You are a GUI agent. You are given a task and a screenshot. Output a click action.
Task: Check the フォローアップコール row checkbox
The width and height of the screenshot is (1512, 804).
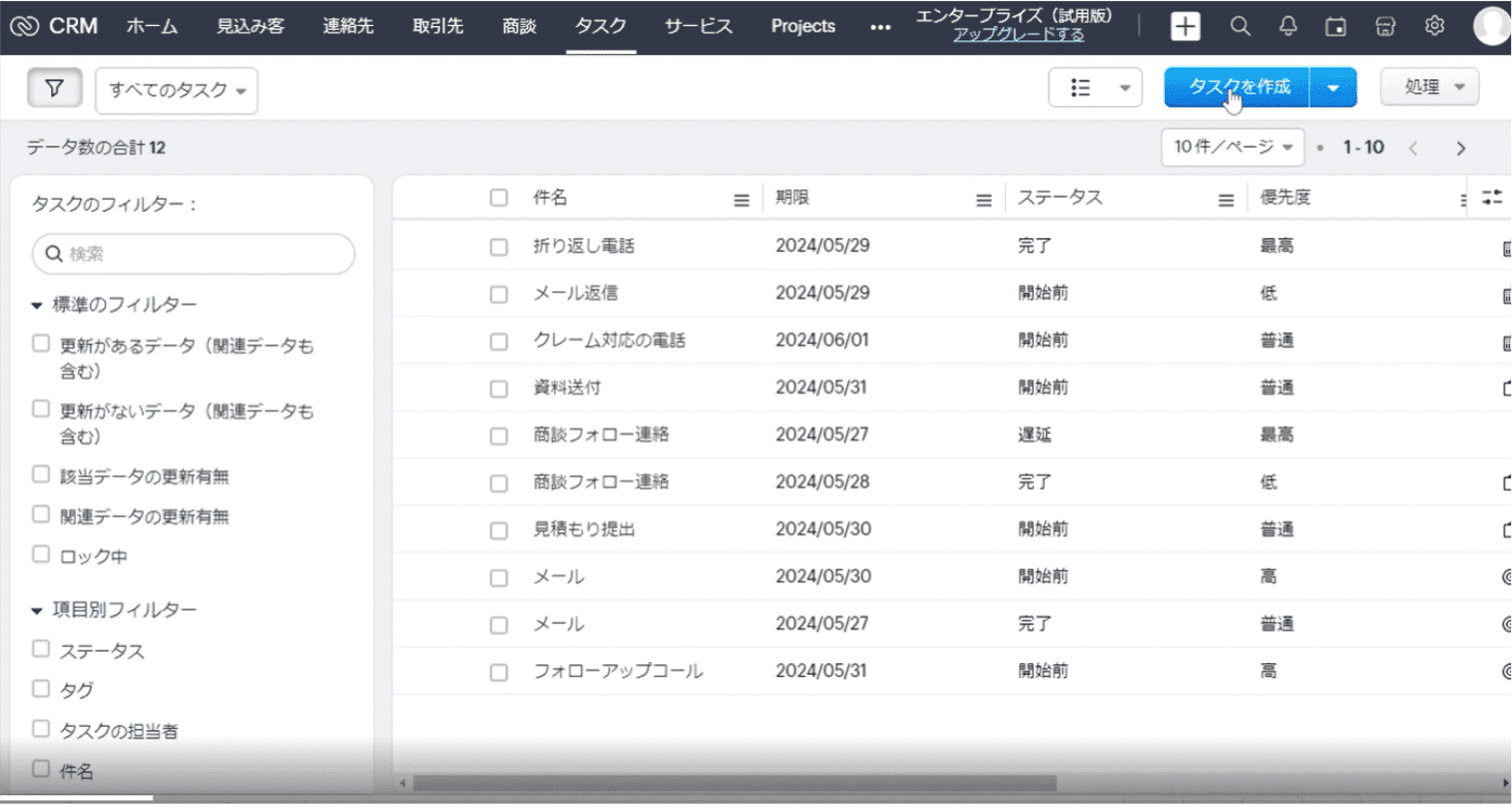click(498, 672)
